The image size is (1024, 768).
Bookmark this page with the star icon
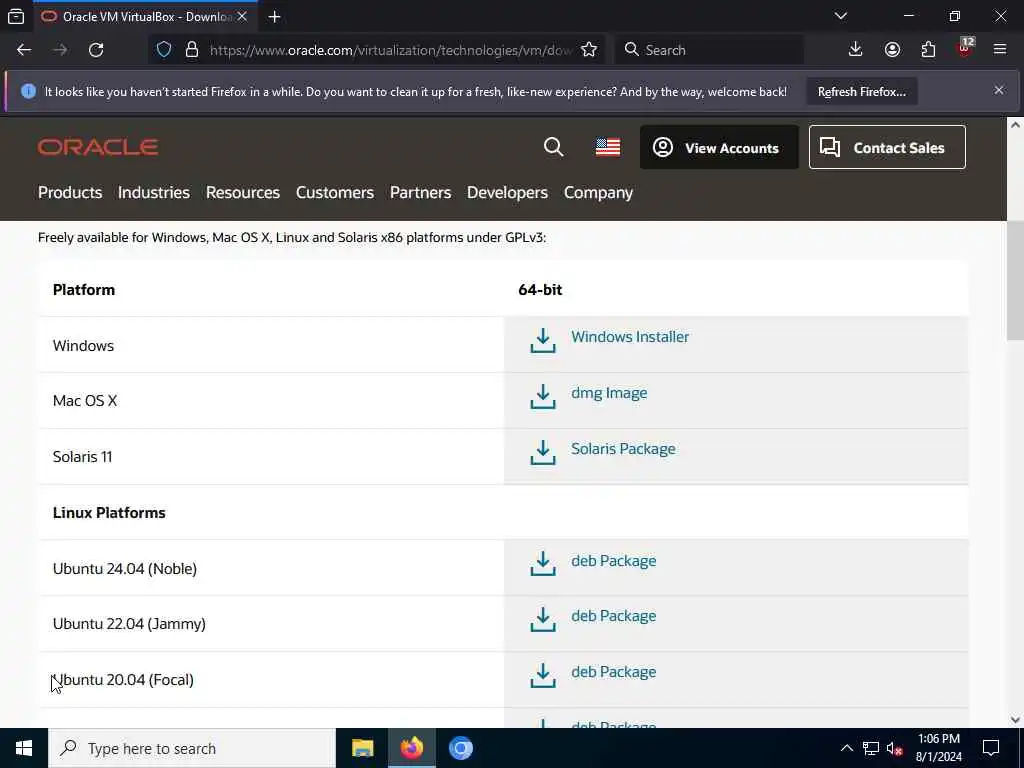click(589, 50)
